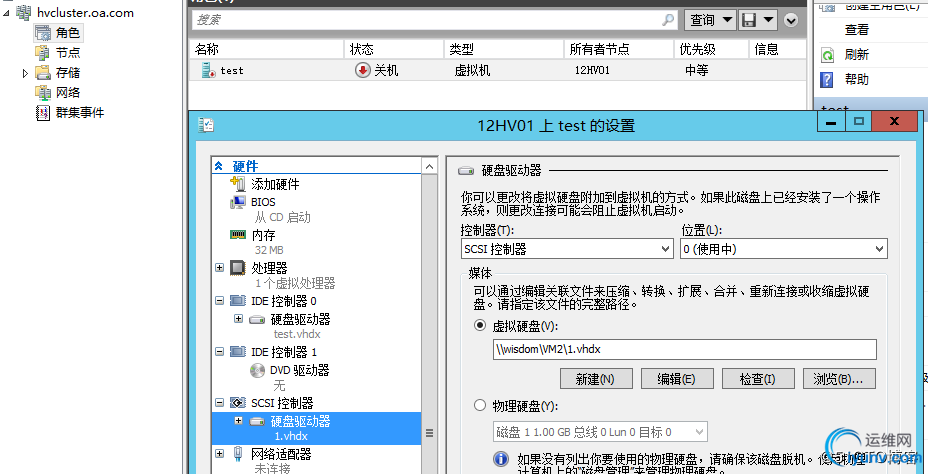Click the hard drive icon under IDE 控制器 0
The height and width of the screenshot is (474, 928).
257,320
